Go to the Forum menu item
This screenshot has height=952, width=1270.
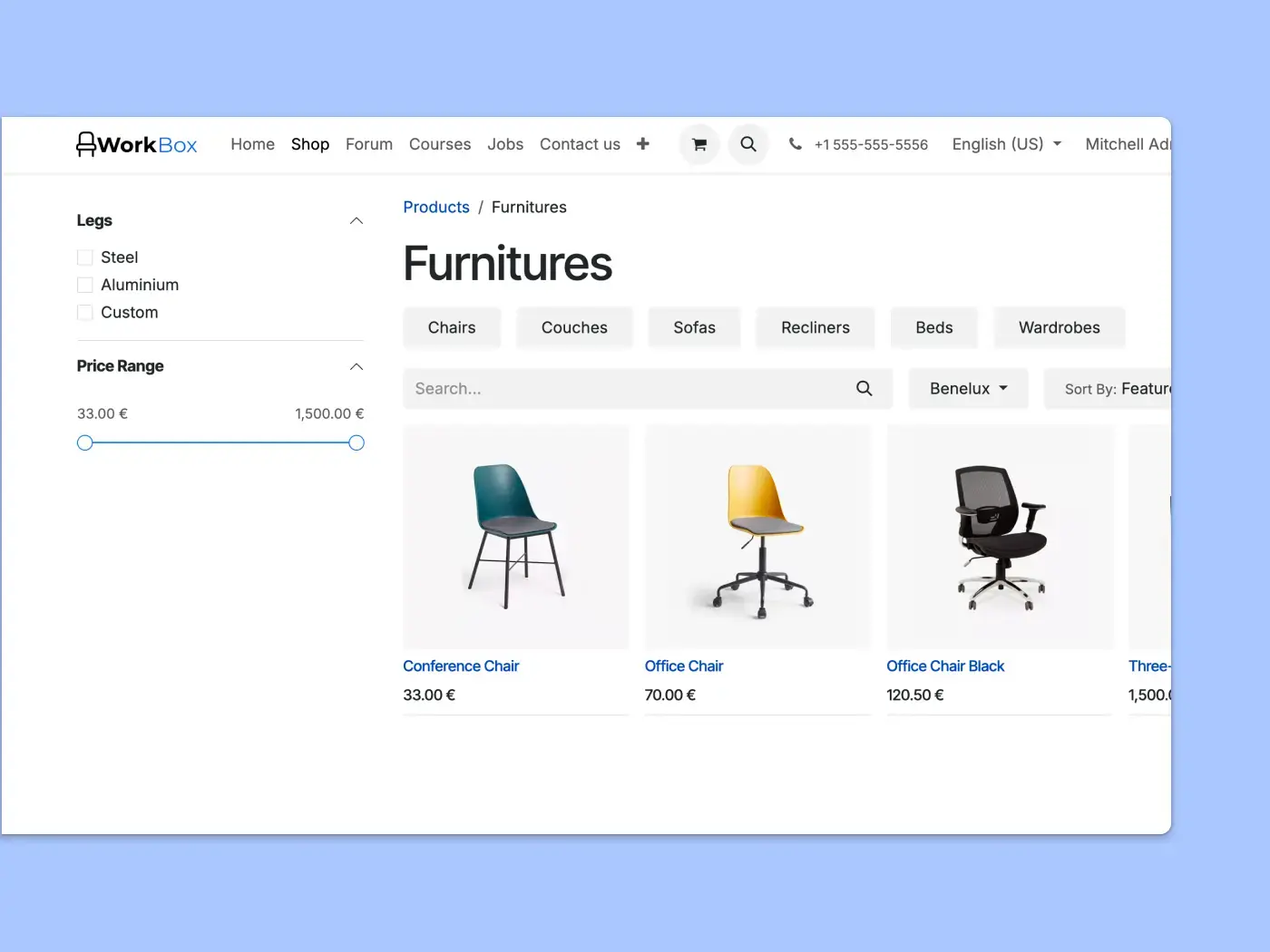coord(369,144)
